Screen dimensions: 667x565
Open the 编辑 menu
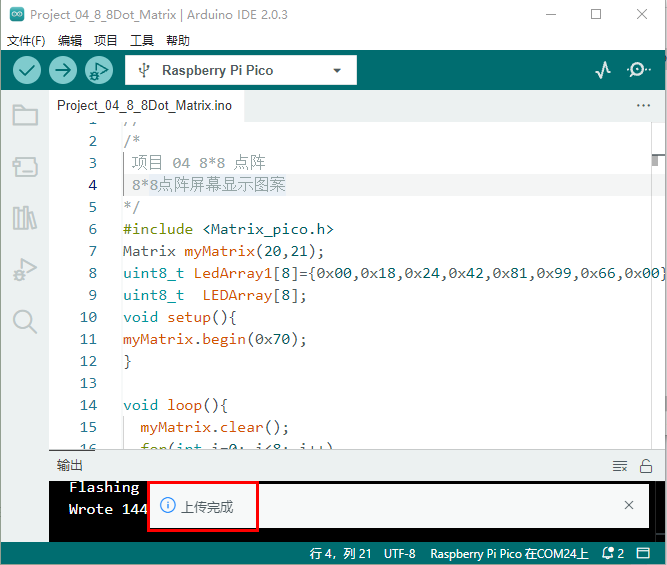pos(70,41)
